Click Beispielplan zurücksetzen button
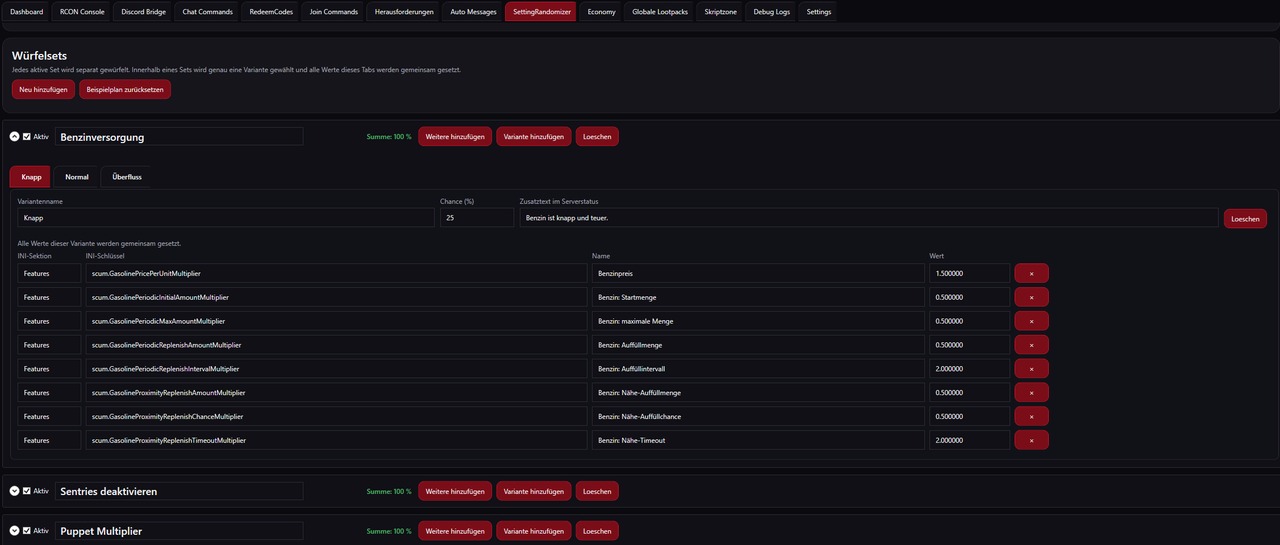 (x=125, y=89)
